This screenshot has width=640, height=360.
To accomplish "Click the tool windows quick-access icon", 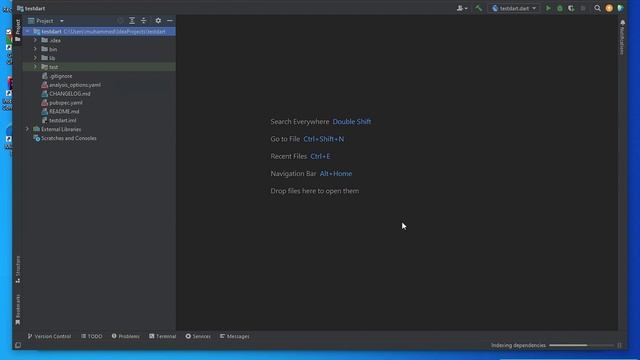I will click(18, 345).
